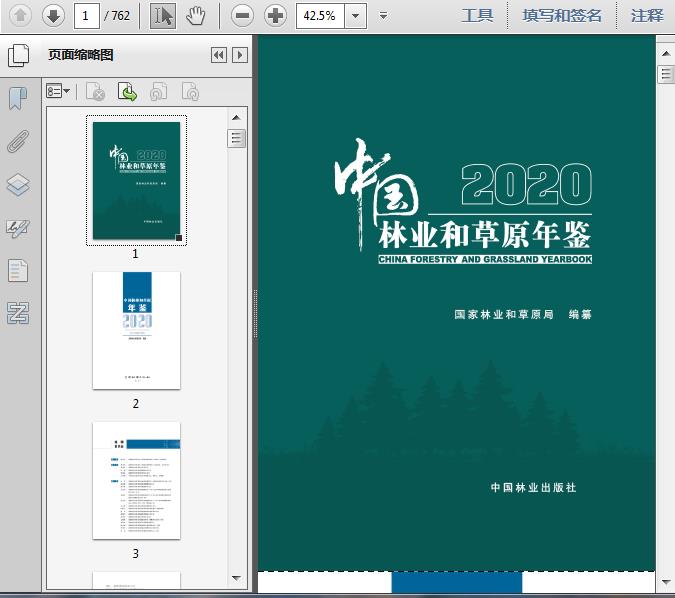Open the attachments paperclip panel
The width and height of the screenshot is (675, 598).
(18, 141)
